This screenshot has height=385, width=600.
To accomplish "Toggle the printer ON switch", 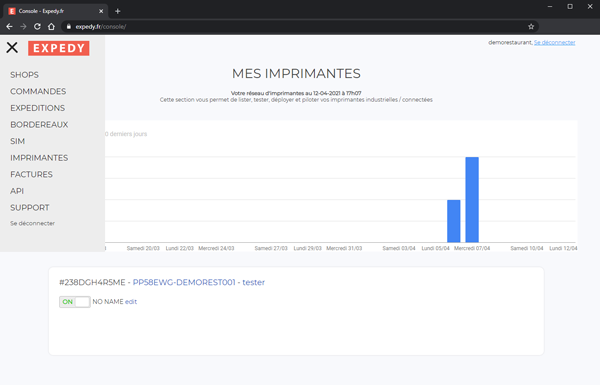I will (75, 302).
